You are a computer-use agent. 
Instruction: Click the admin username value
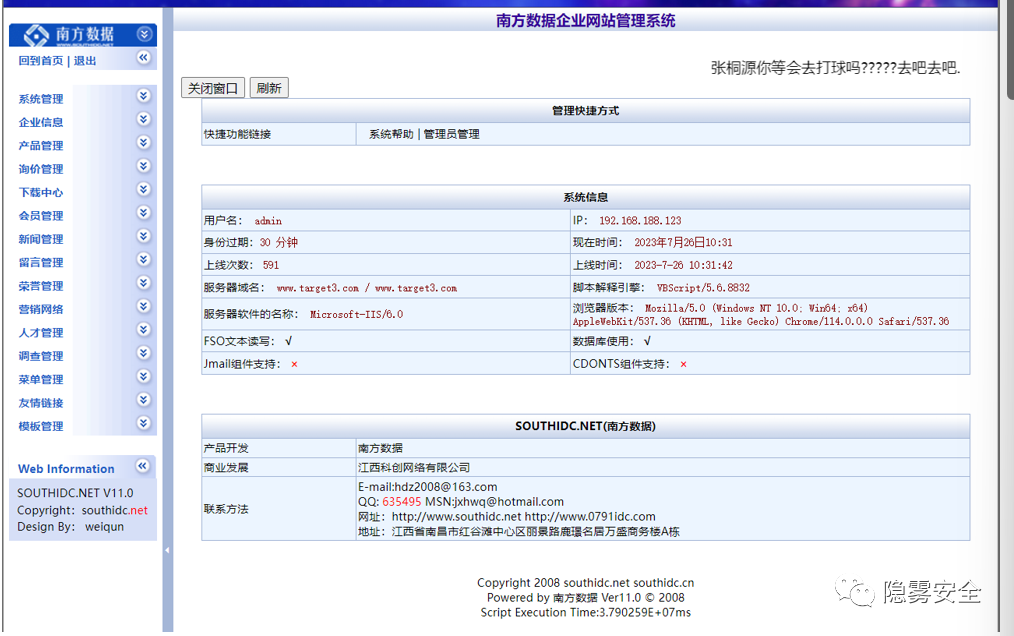point(268,221)
